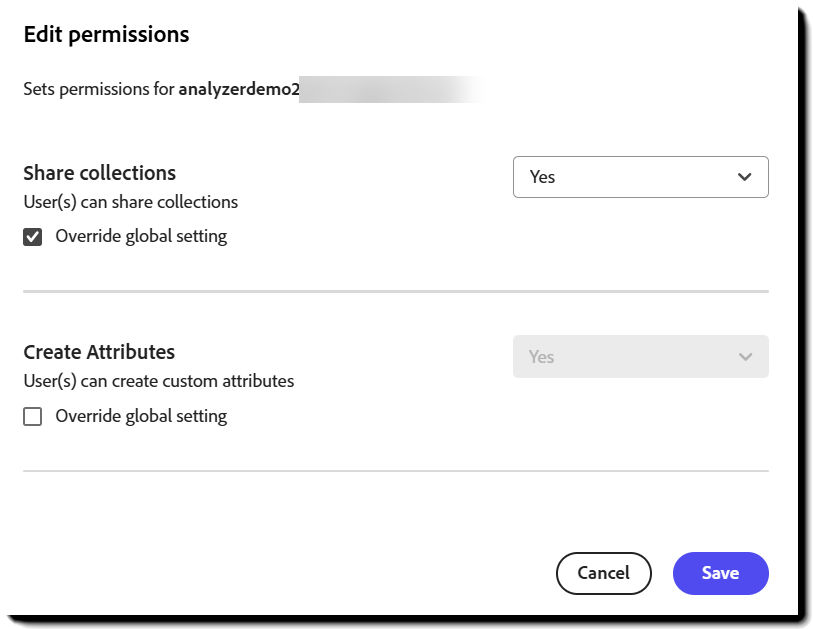Image resolution: width=813 pixels, height=629 pixels.
Task: Cancel editing permissions
Action: (x=603, y=573)
